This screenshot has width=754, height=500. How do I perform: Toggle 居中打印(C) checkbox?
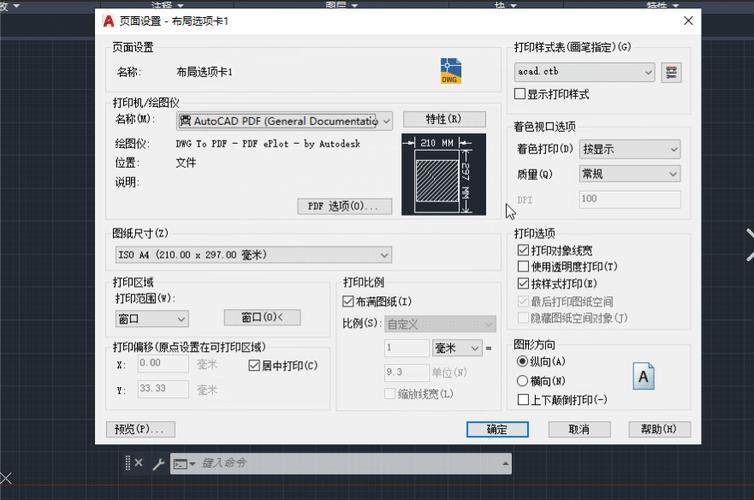click(254, 366)
